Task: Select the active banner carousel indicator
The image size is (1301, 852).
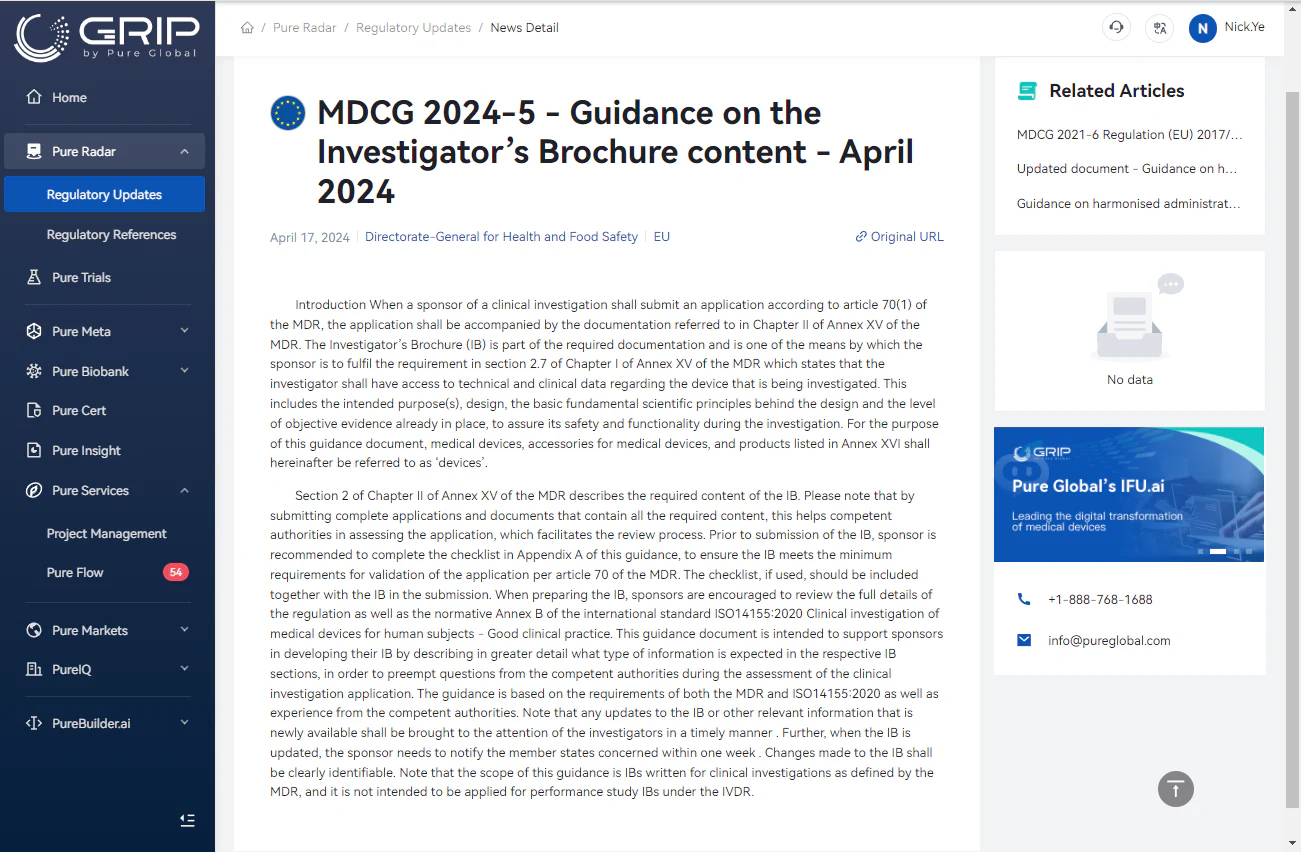Action: click(1217, 551)
